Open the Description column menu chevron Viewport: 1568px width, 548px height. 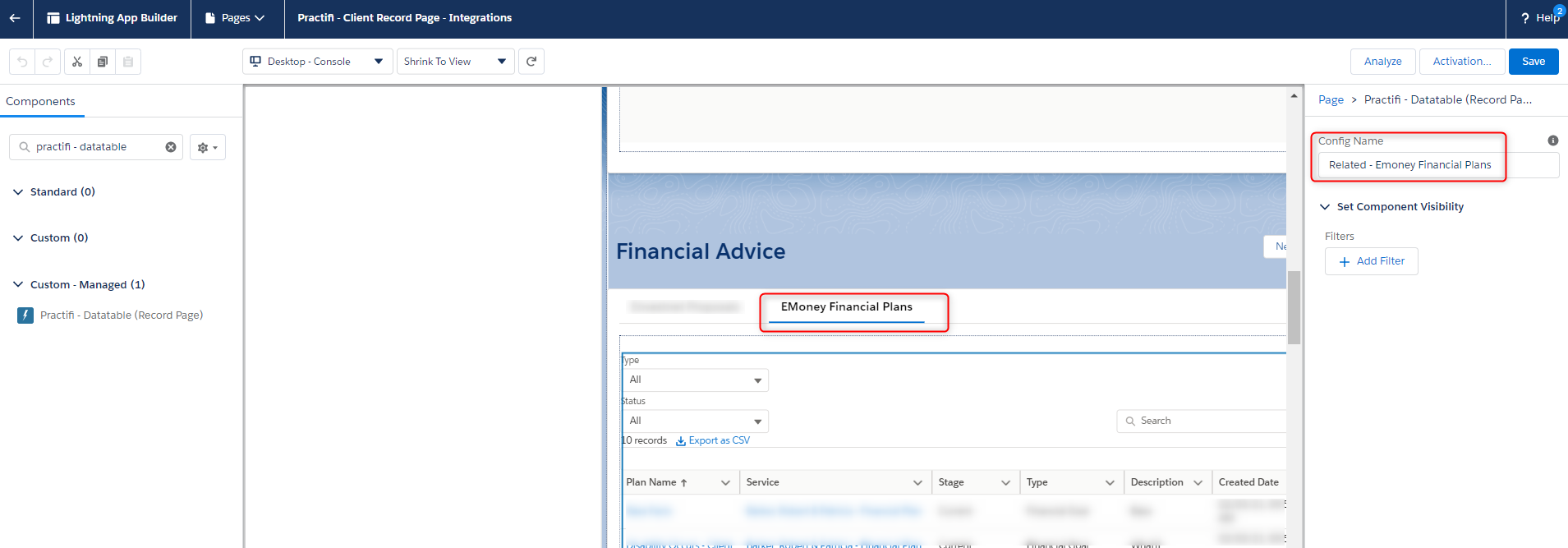pyautogui.click(x=1198, y=483)
